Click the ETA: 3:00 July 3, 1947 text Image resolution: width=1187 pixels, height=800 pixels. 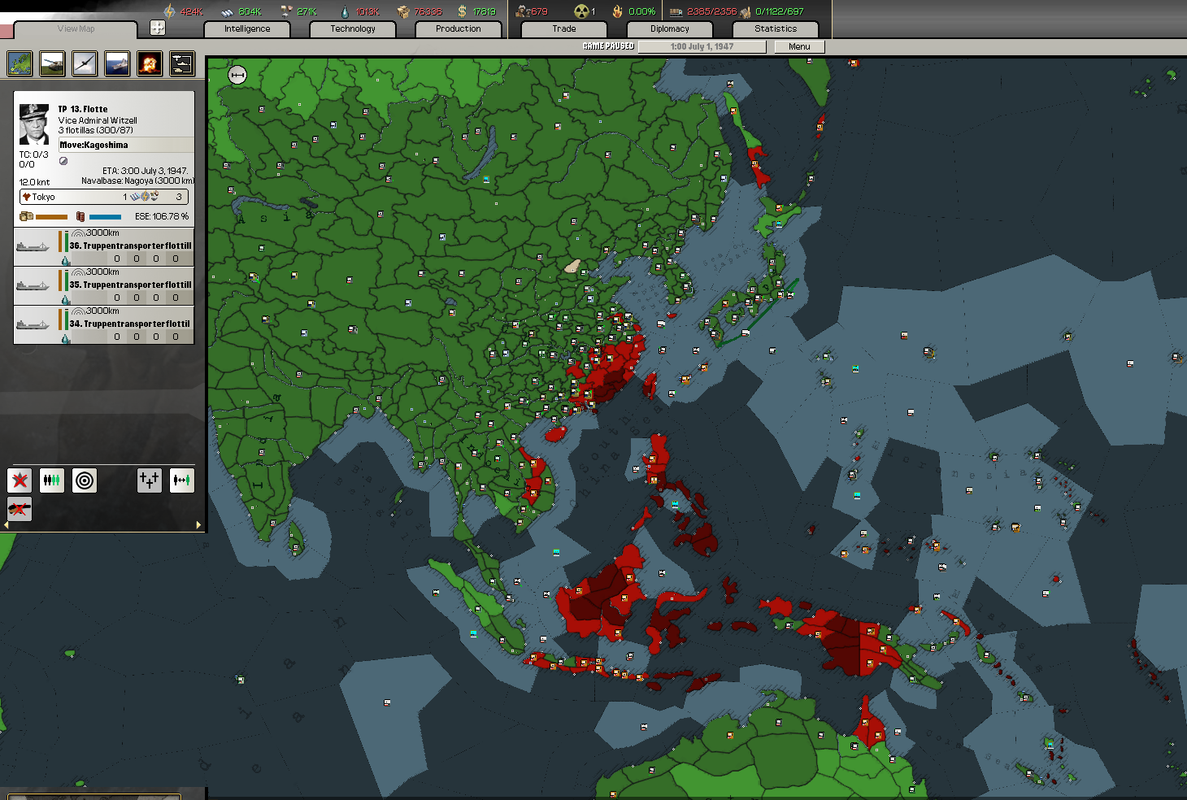click(145, 171)
